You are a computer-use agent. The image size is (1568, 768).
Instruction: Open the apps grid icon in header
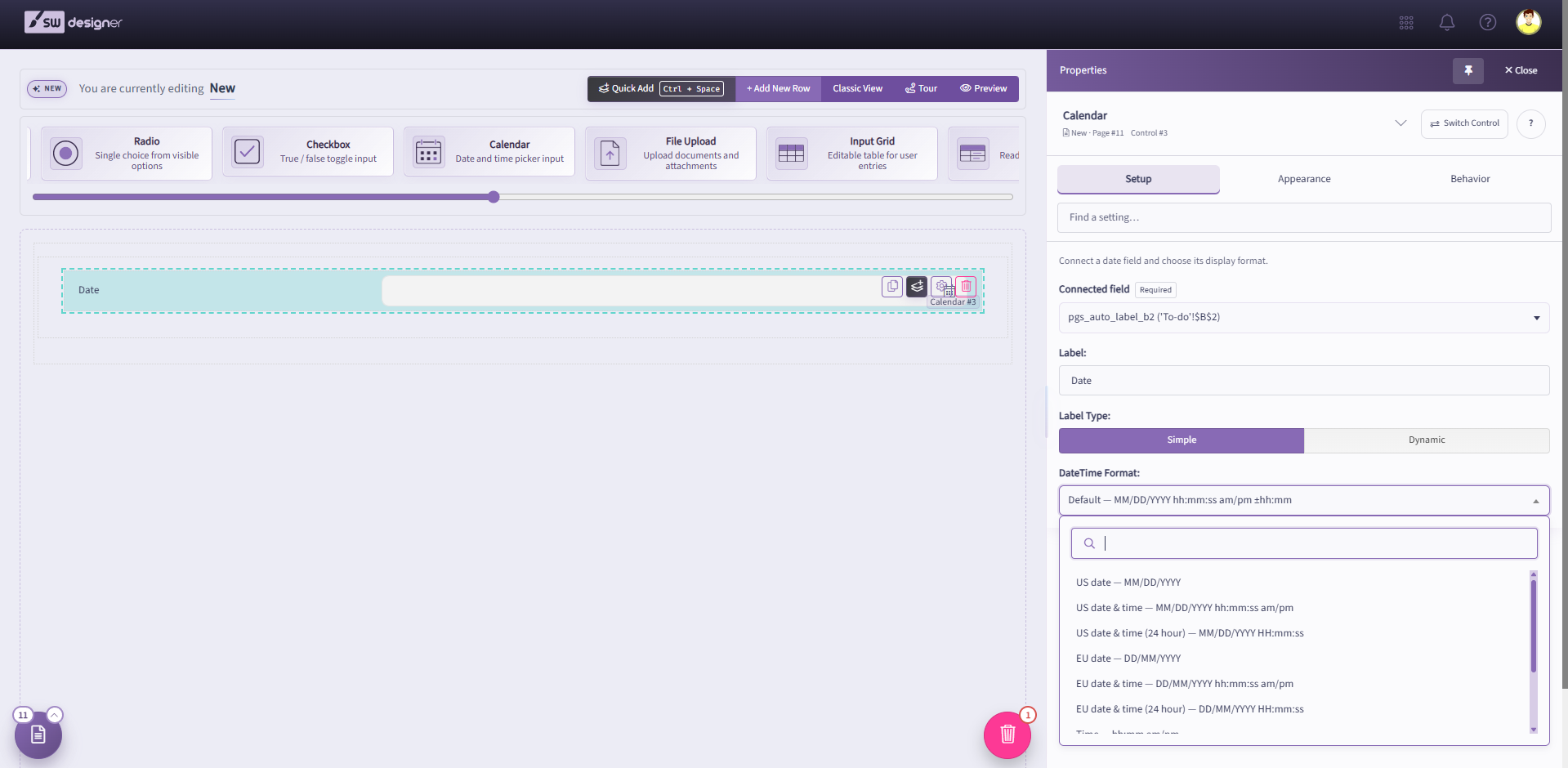click(1406, 23)
